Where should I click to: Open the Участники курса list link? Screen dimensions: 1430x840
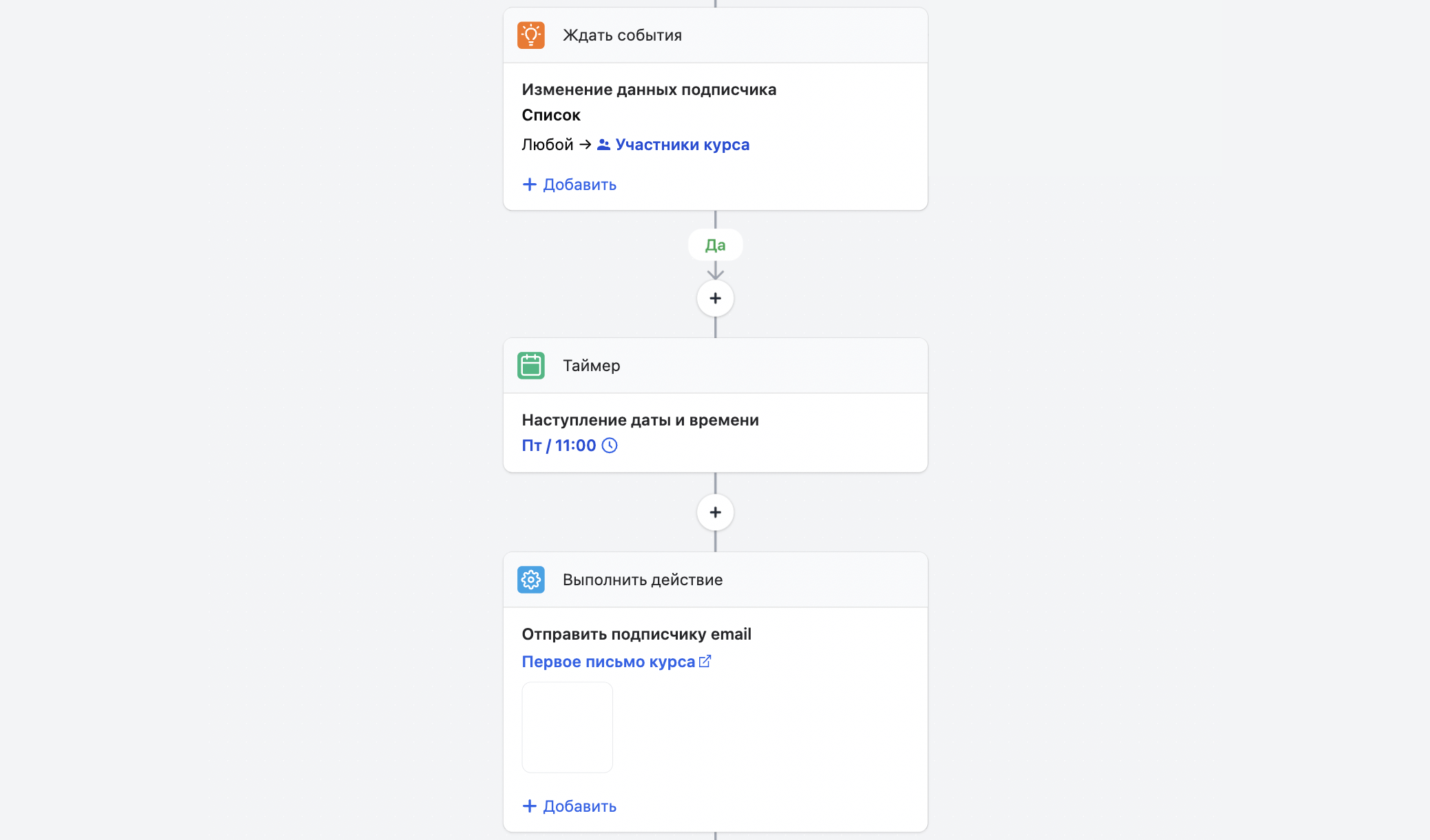682,145
